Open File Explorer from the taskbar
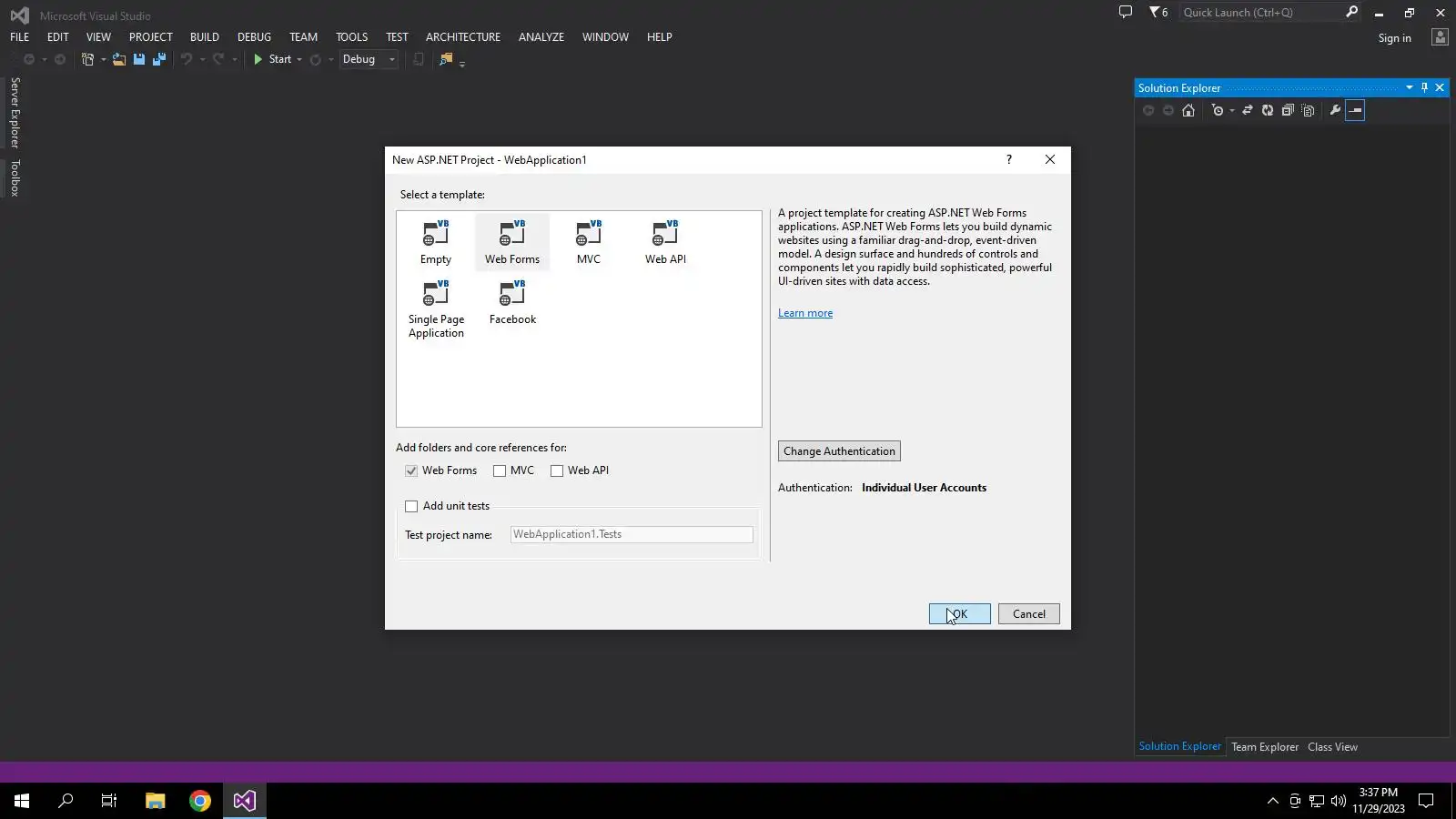1456x819 pixels. click(156, 801)
